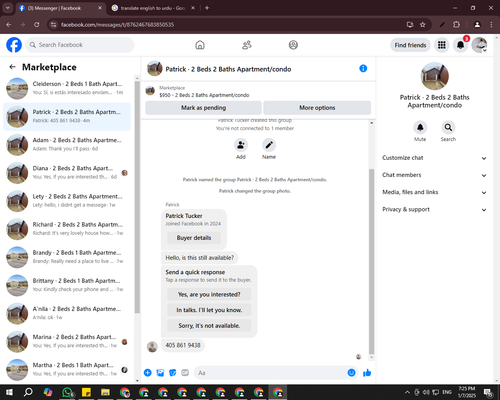500x400 pixels.
Task: Open browser extensions puzzle icon
Action: [x=456, y=25]
